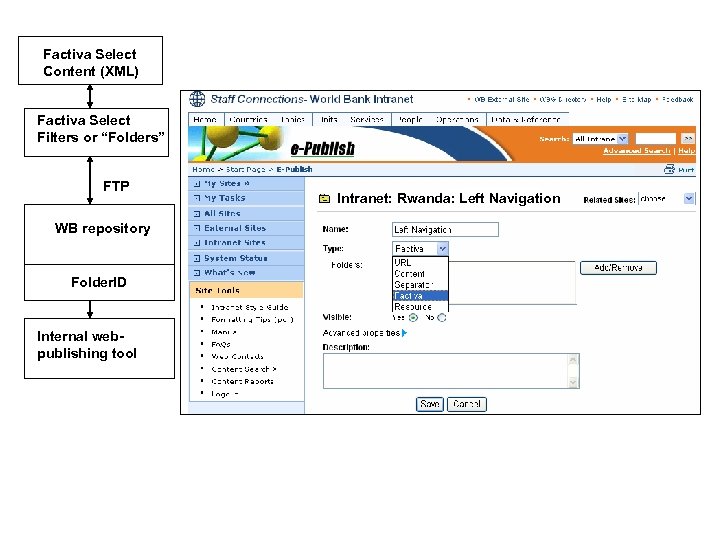The image size is (720, 540).
Task: Choose URL in the Type dropdown list
Action: coord(420,262)
